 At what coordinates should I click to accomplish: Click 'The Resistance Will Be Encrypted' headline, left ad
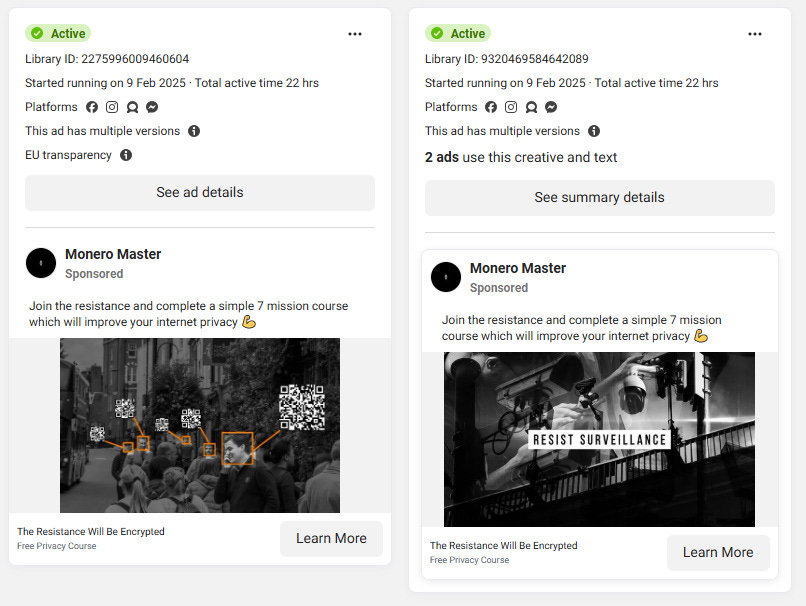[91, 531]
